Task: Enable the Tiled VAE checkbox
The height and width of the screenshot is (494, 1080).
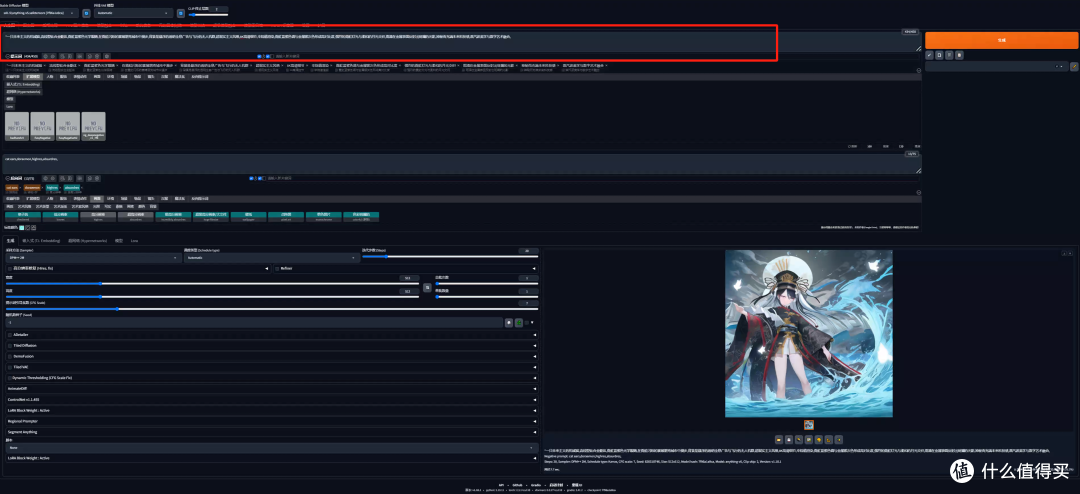Action: pos(10,367)
